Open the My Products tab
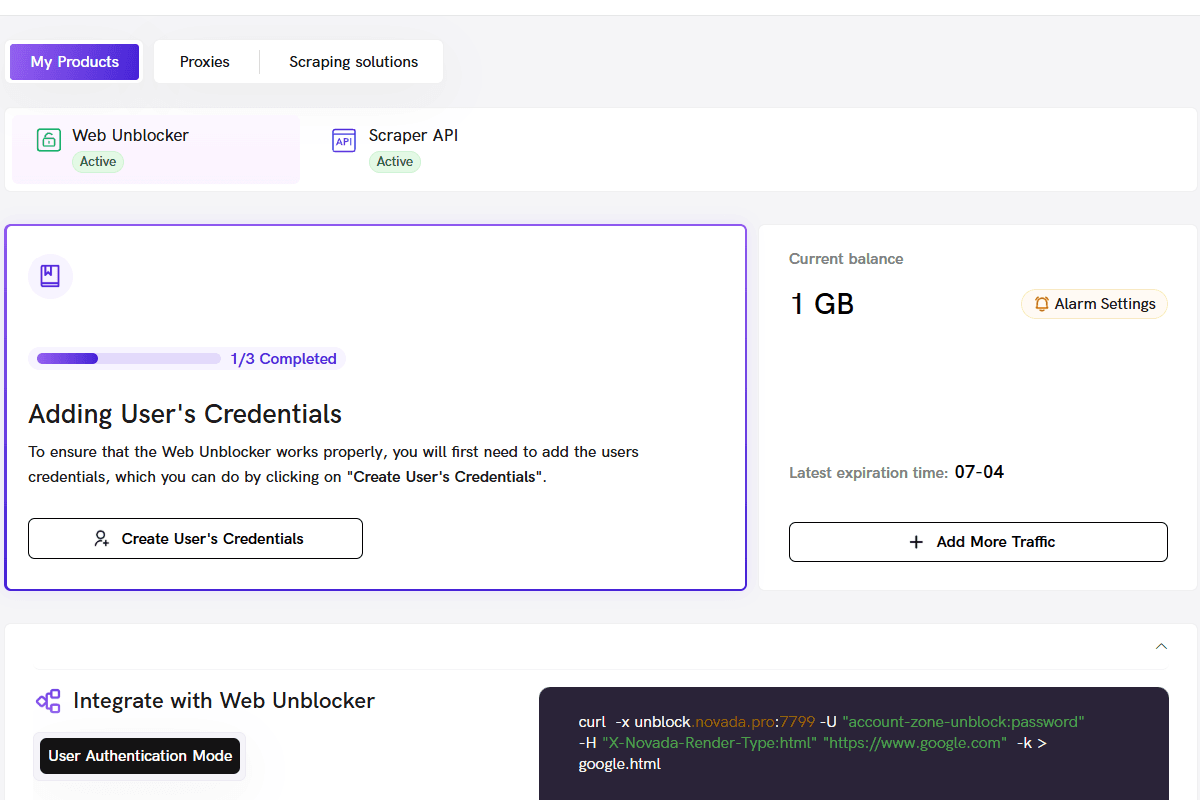1200x800 pixels. click(x=75, y=62)
